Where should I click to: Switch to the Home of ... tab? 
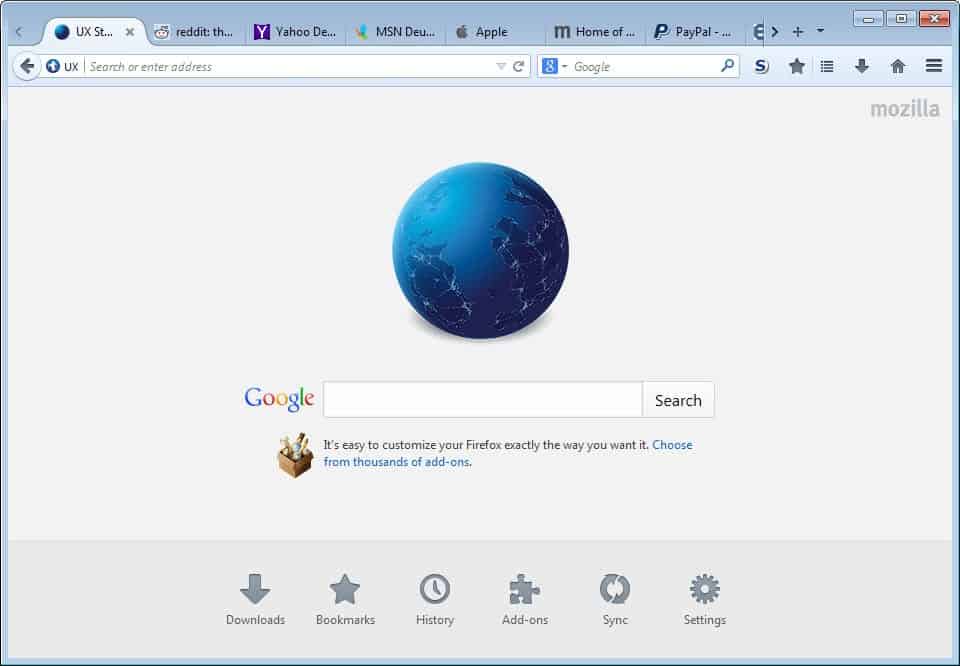click(596, 32)
